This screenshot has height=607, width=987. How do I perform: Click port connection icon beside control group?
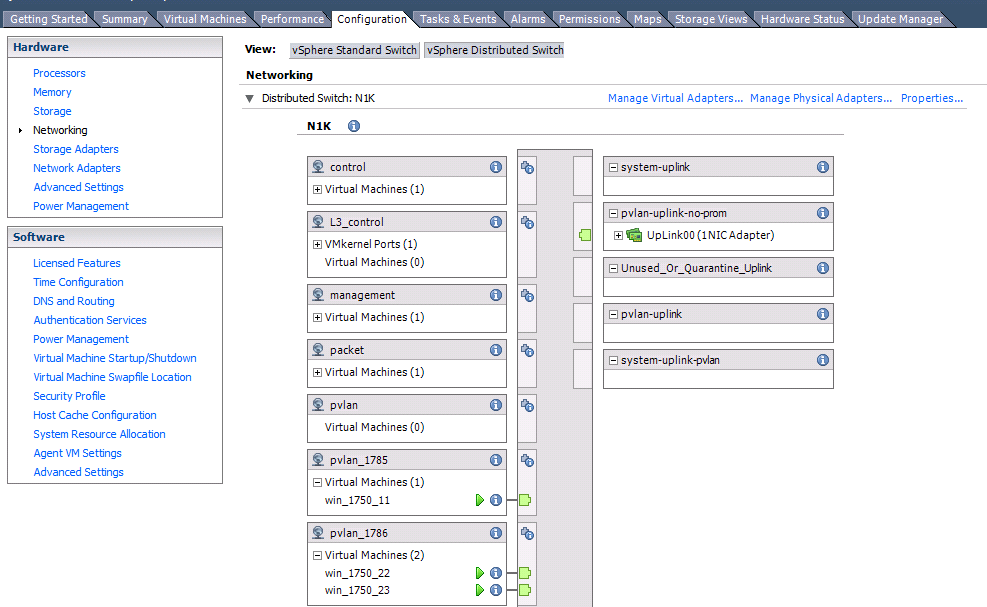527,167
